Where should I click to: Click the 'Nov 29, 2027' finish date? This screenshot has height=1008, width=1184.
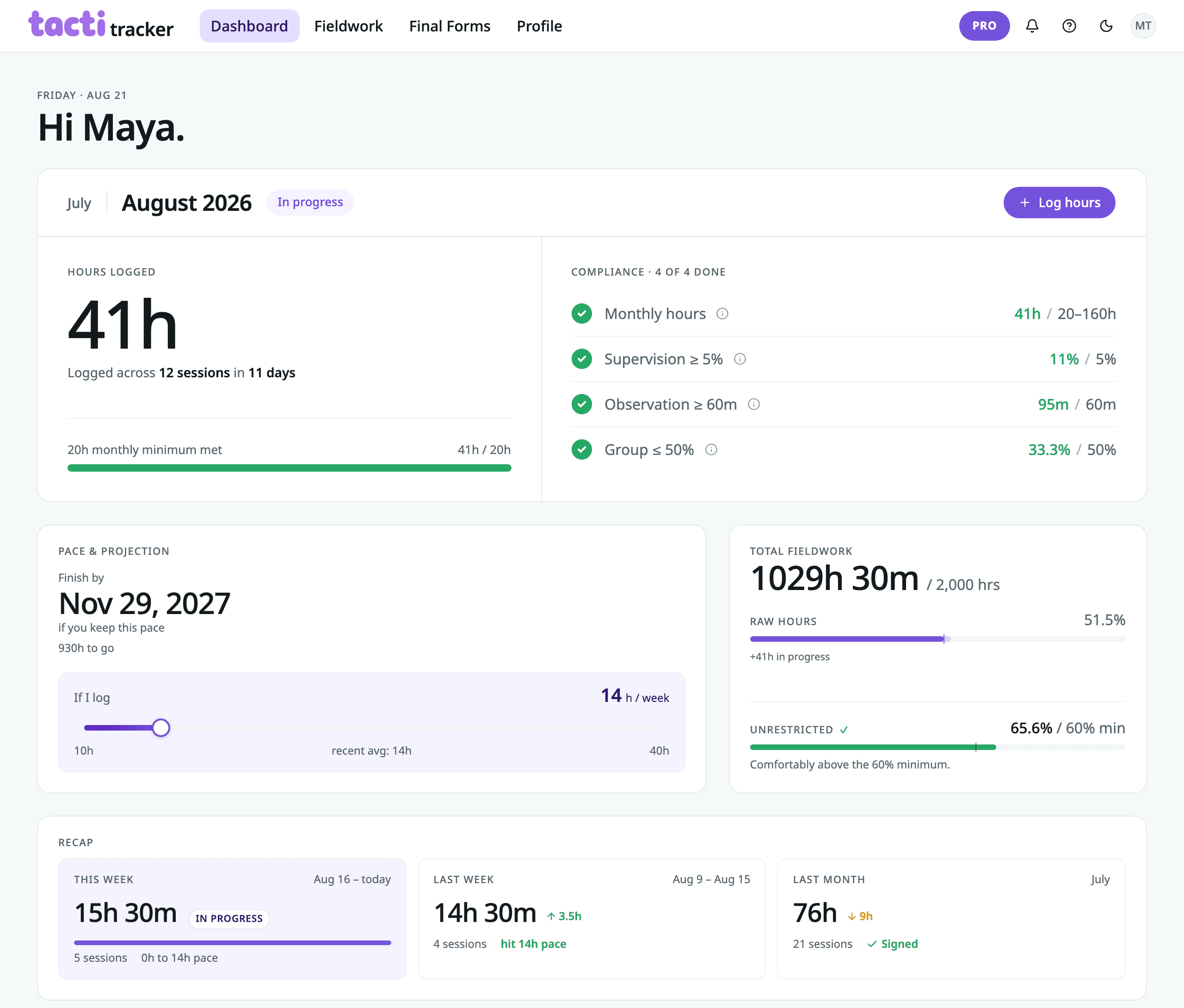[x=144, y=603]
